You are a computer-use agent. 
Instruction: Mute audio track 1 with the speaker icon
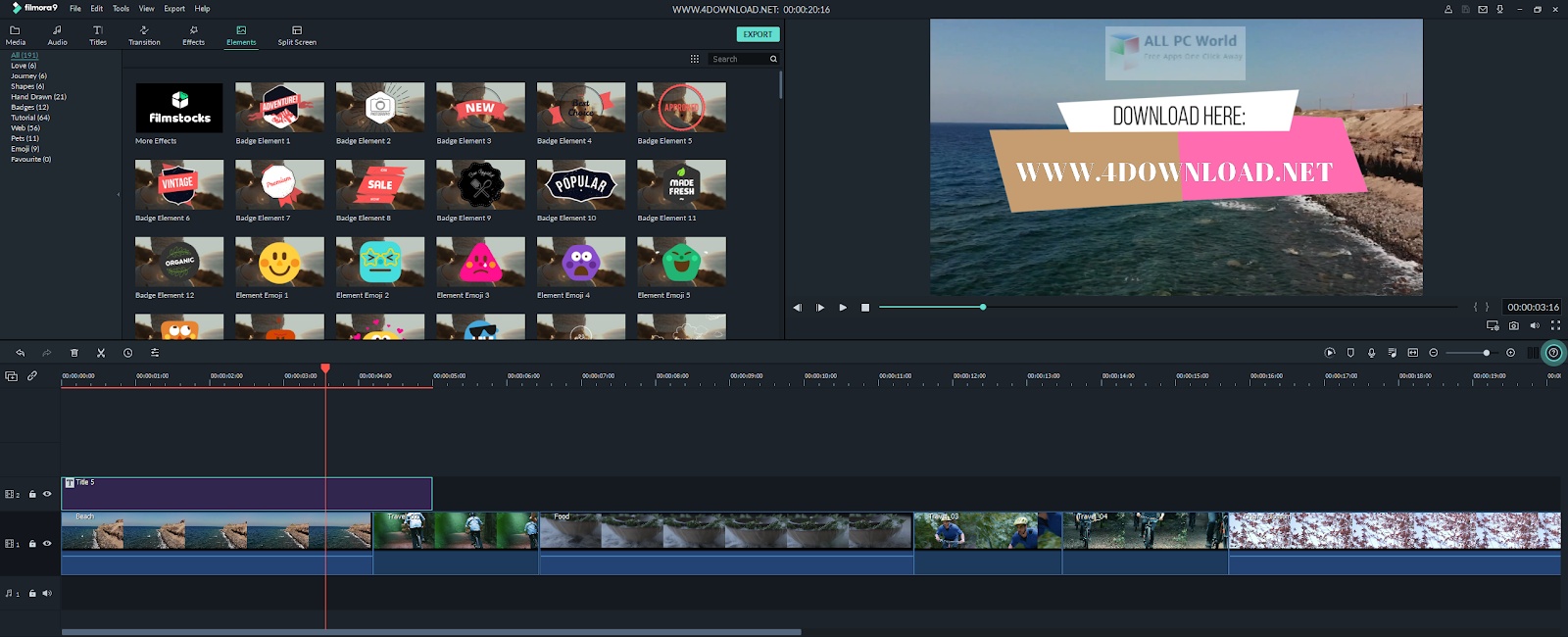coord(47,593)
